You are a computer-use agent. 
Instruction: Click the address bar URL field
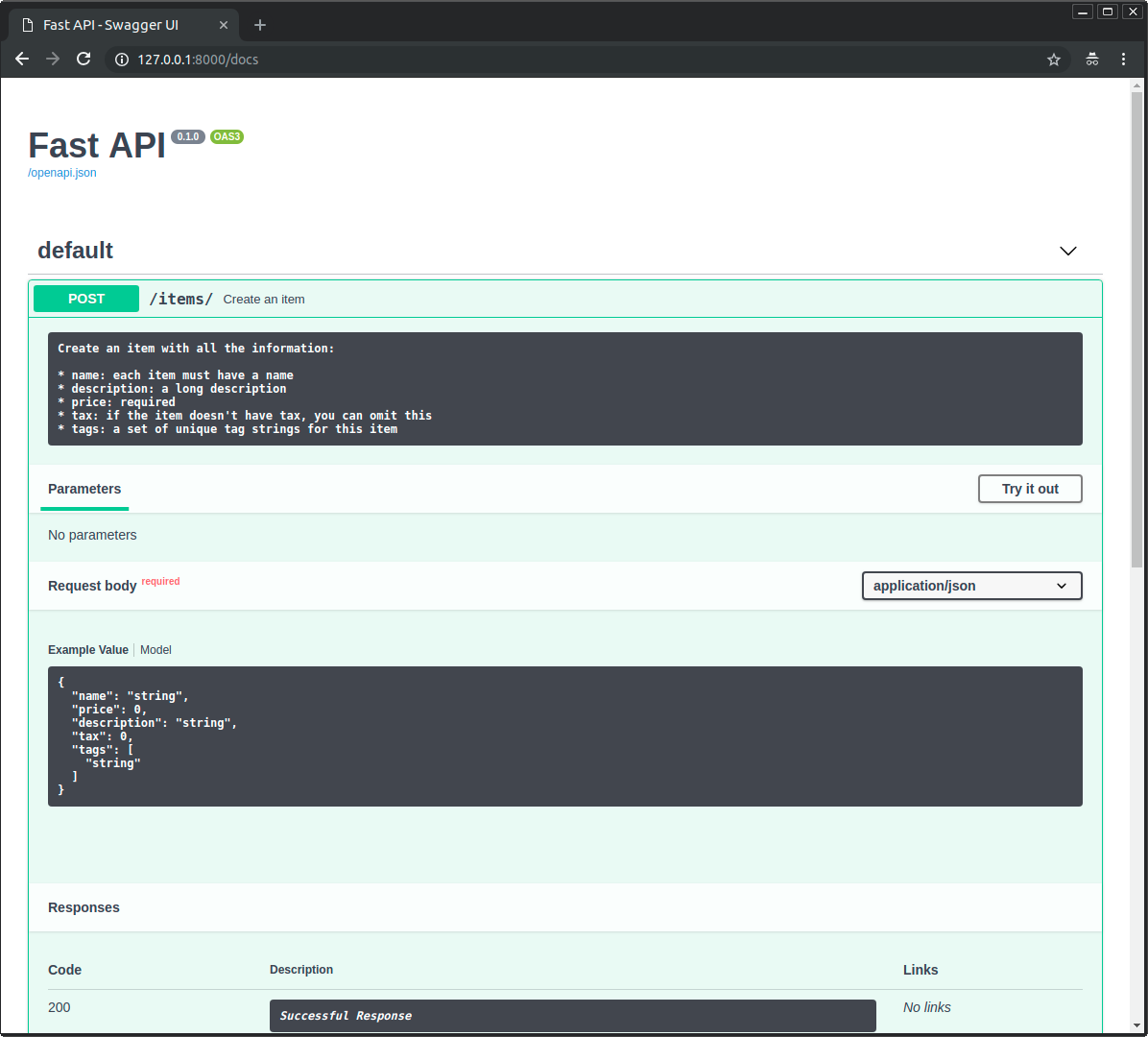(576, 60)
